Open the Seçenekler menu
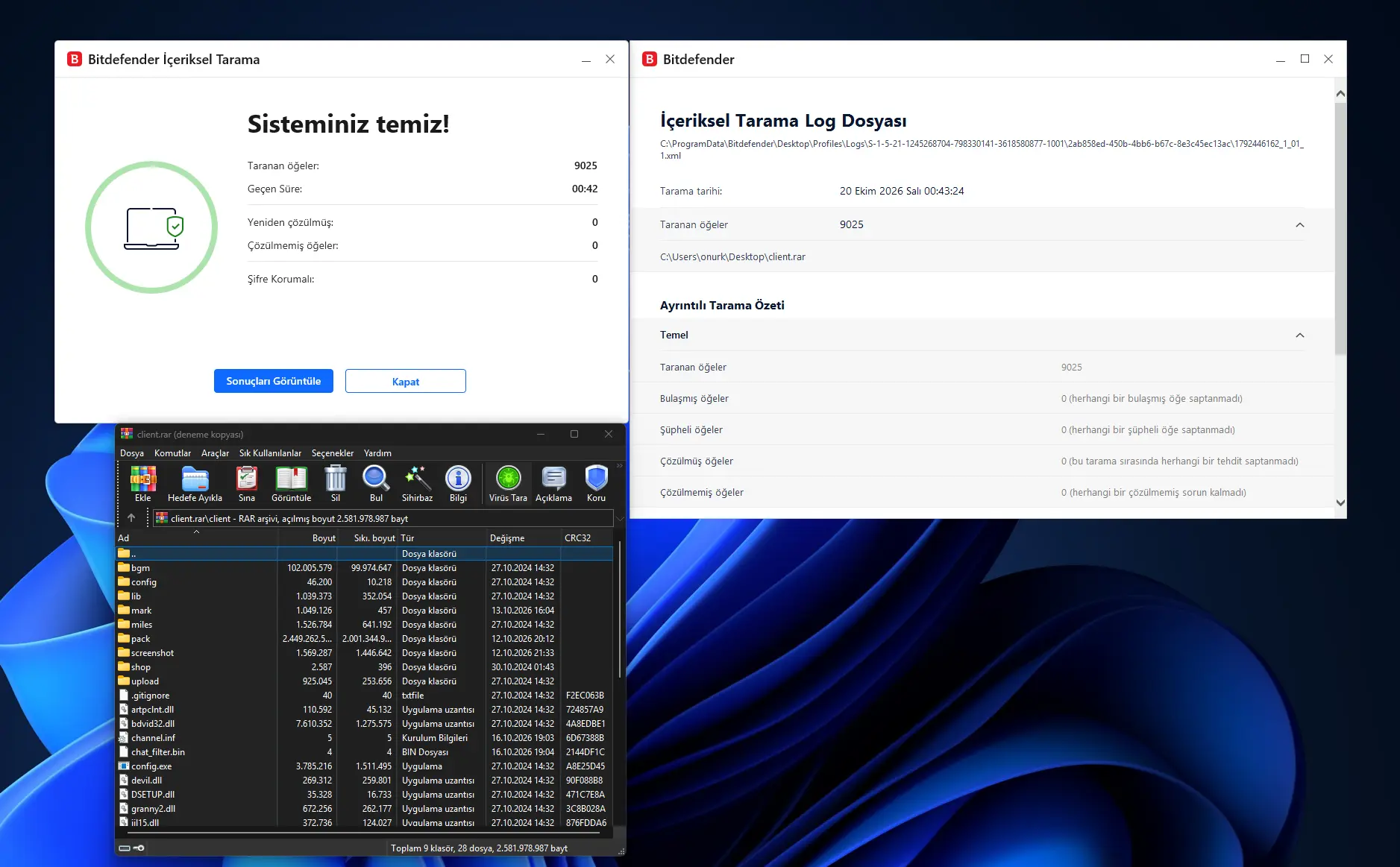This screenshot has height=867, width=1400. point(333,453)
